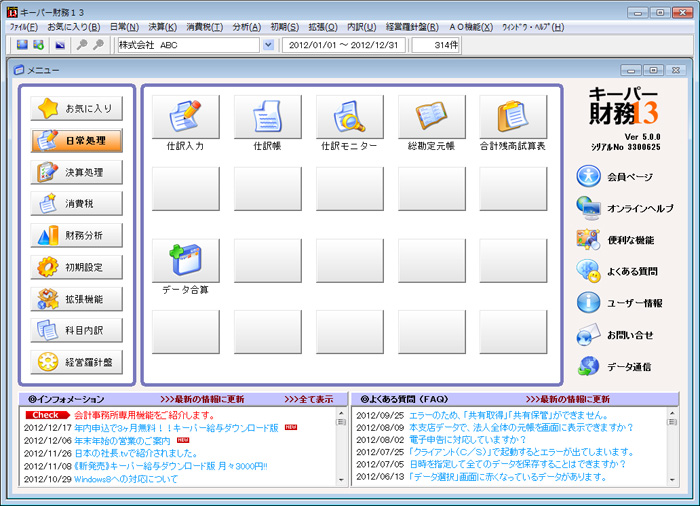This screenshot has height=506, width=700.
Task: Select 決算処理 sidebar category
Action: pos(76,172)
